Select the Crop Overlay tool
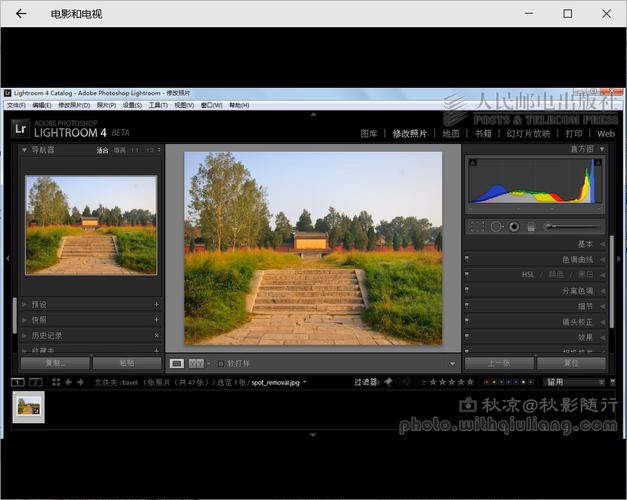The height and width of the screenshot is (500, 627). click(477, 227)
